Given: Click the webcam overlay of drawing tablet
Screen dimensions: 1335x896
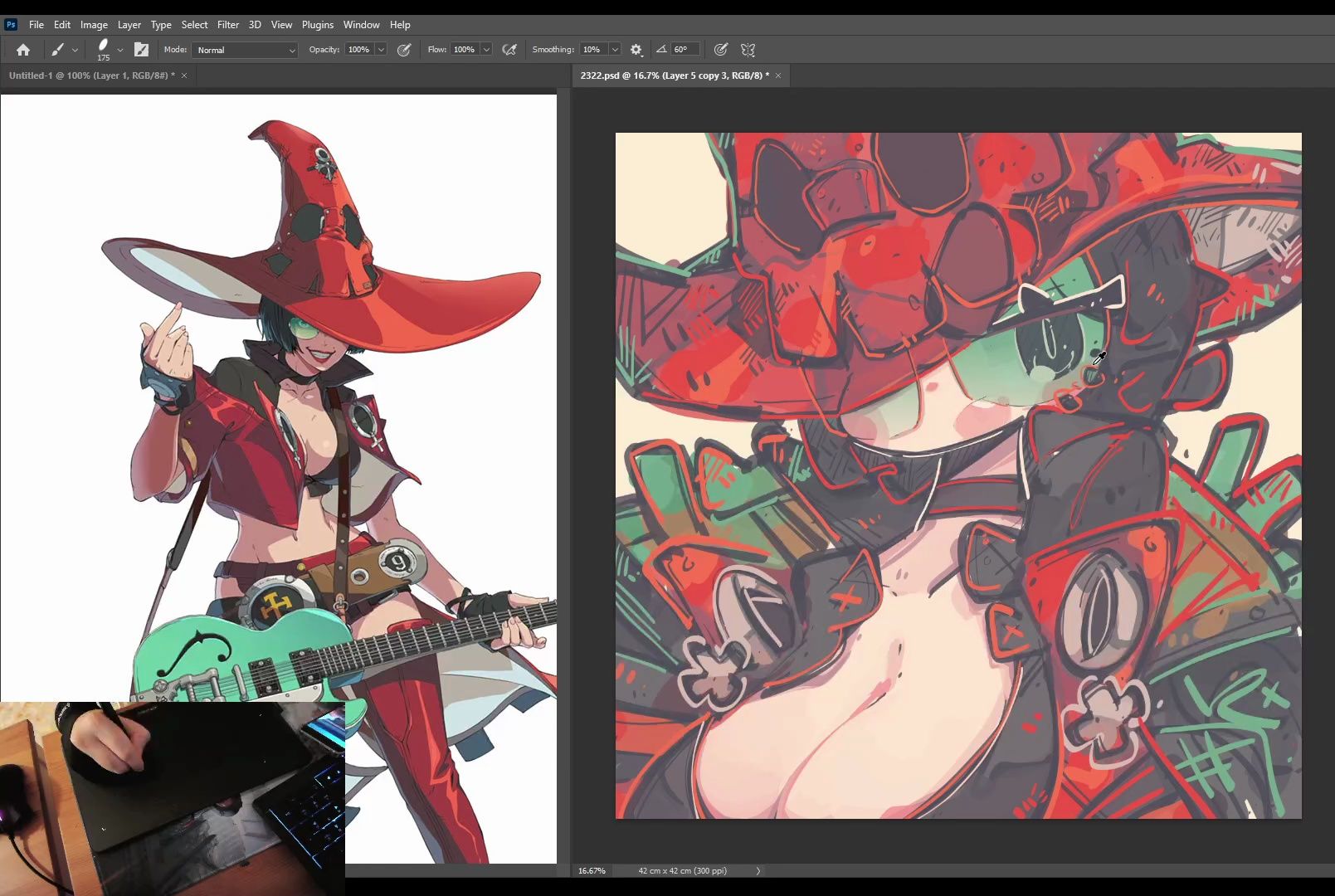Looking at the screenshot, I should (x=172, y=798).
